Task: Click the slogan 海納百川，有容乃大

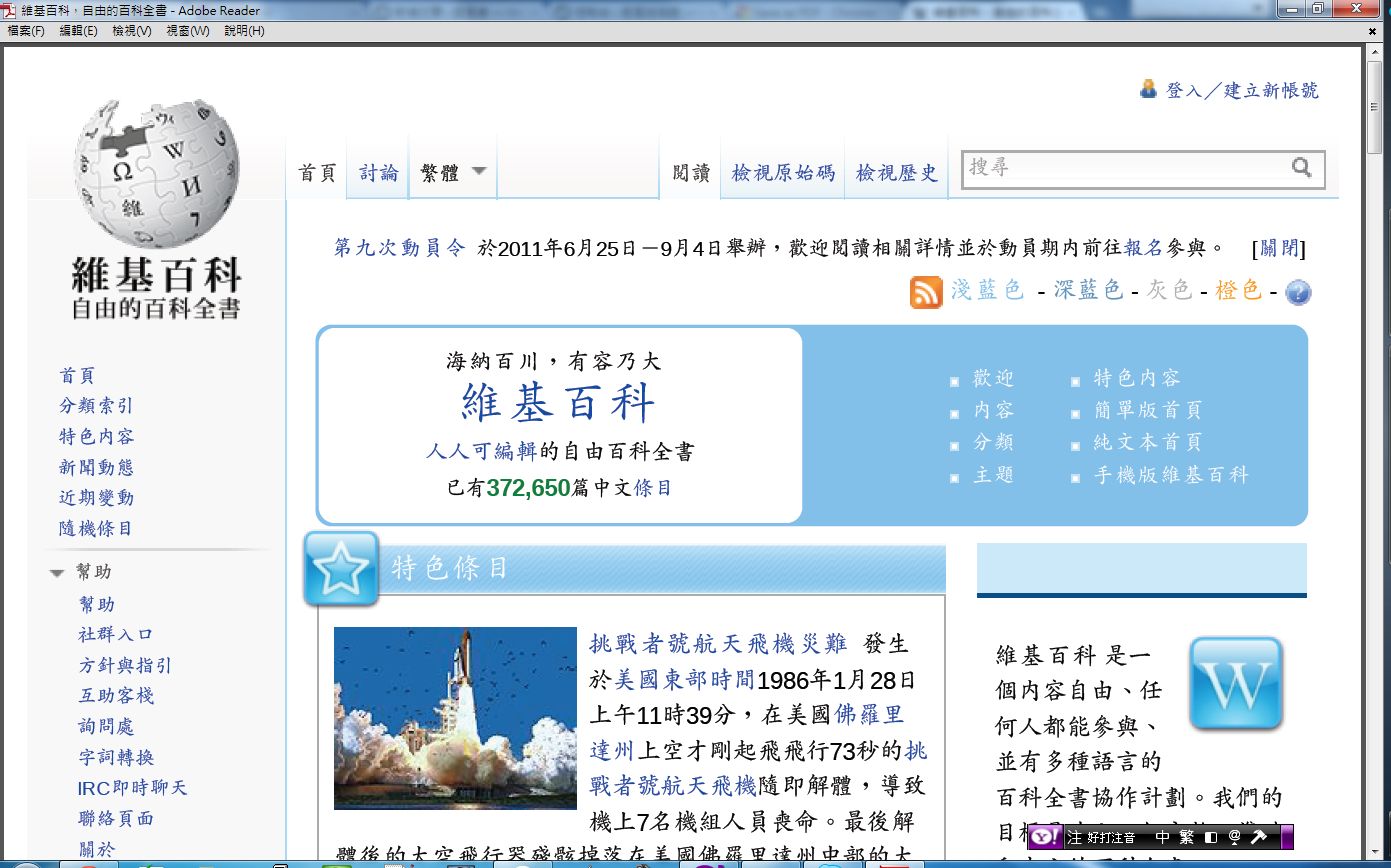Action: click(x=553, y=361)
